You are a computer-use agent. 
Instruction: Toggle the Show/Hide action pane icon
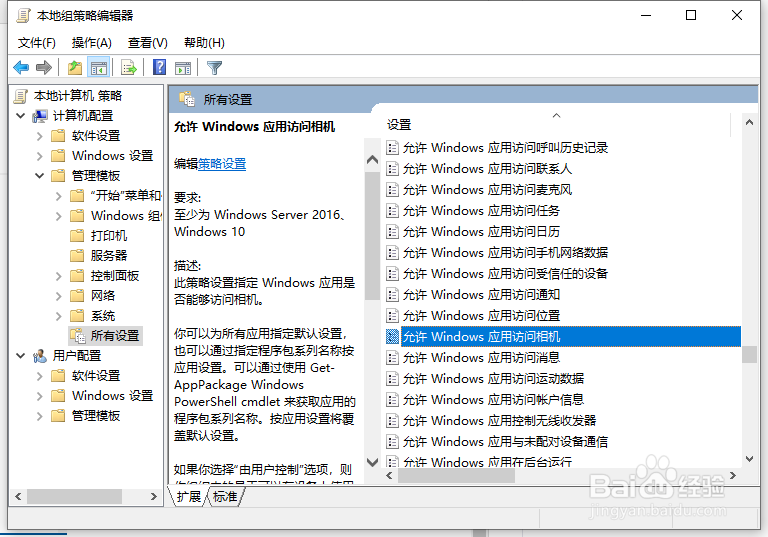tap(183, 68)
